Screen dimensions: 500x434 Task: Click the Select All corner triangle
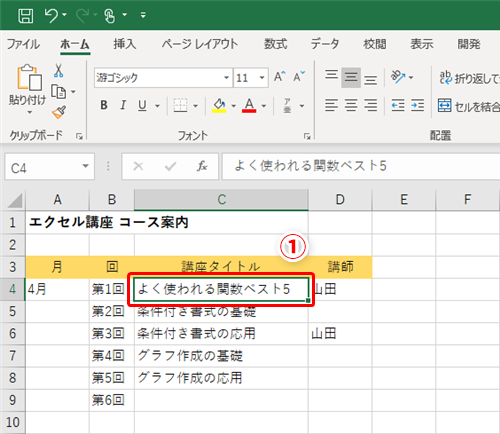click(x=15, y=200)
